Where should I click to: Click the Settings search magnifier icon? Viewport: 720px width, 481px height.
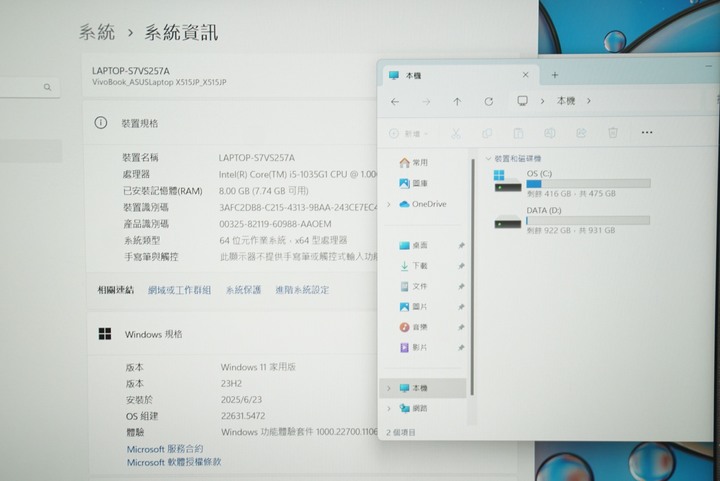point(47,87)
